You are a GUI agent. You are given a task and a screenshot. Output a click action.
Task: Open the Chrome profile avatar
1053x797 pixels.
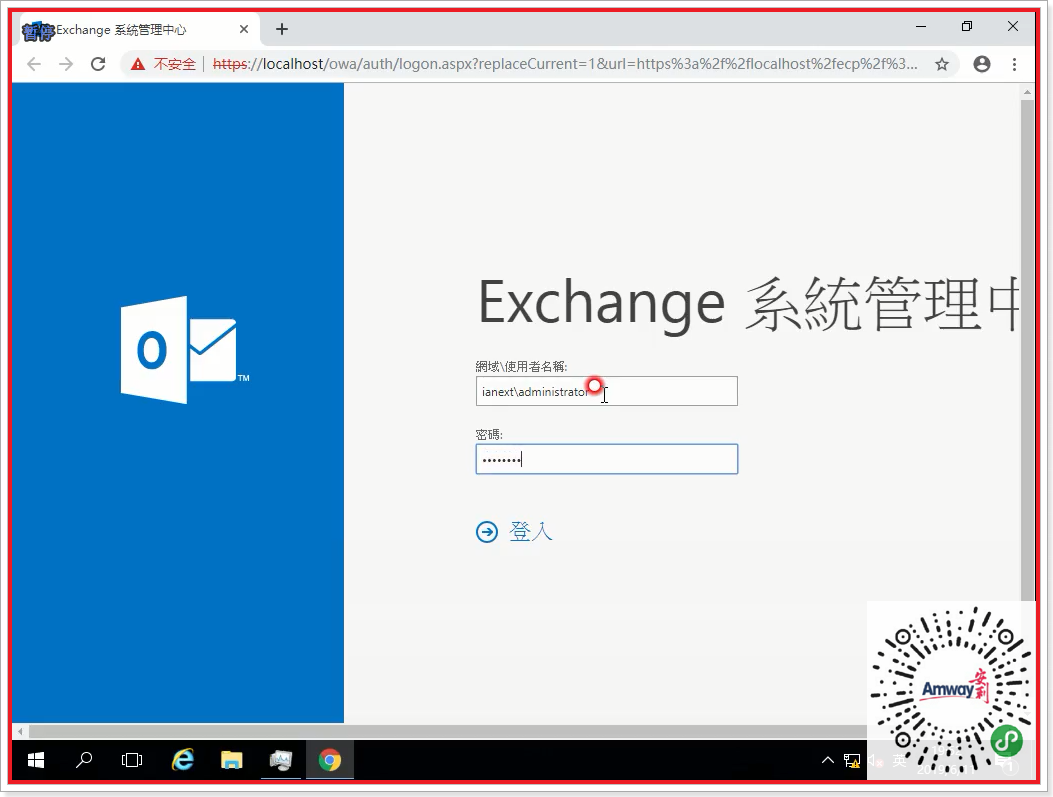coord(982,64)
